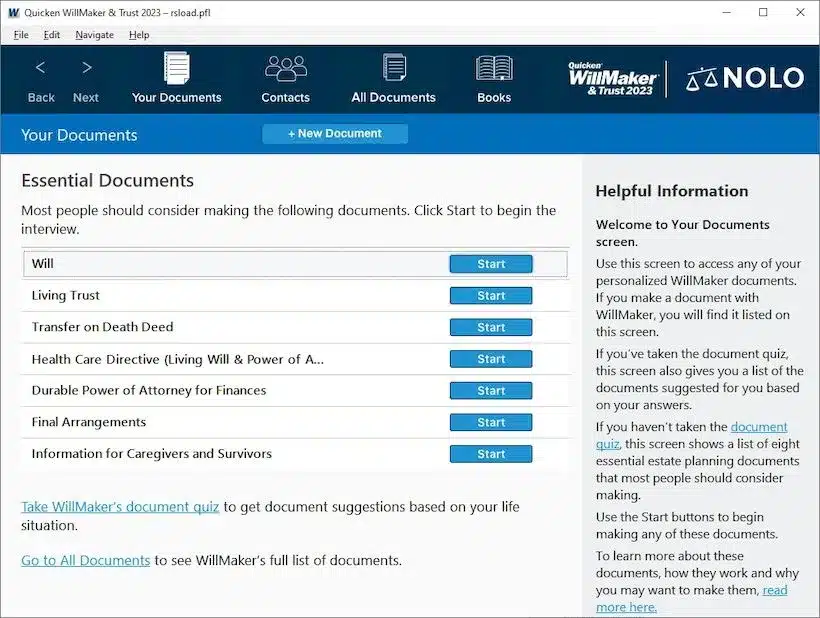Minimize the WillMaker window
820x618 pixels.
point(726,13)
